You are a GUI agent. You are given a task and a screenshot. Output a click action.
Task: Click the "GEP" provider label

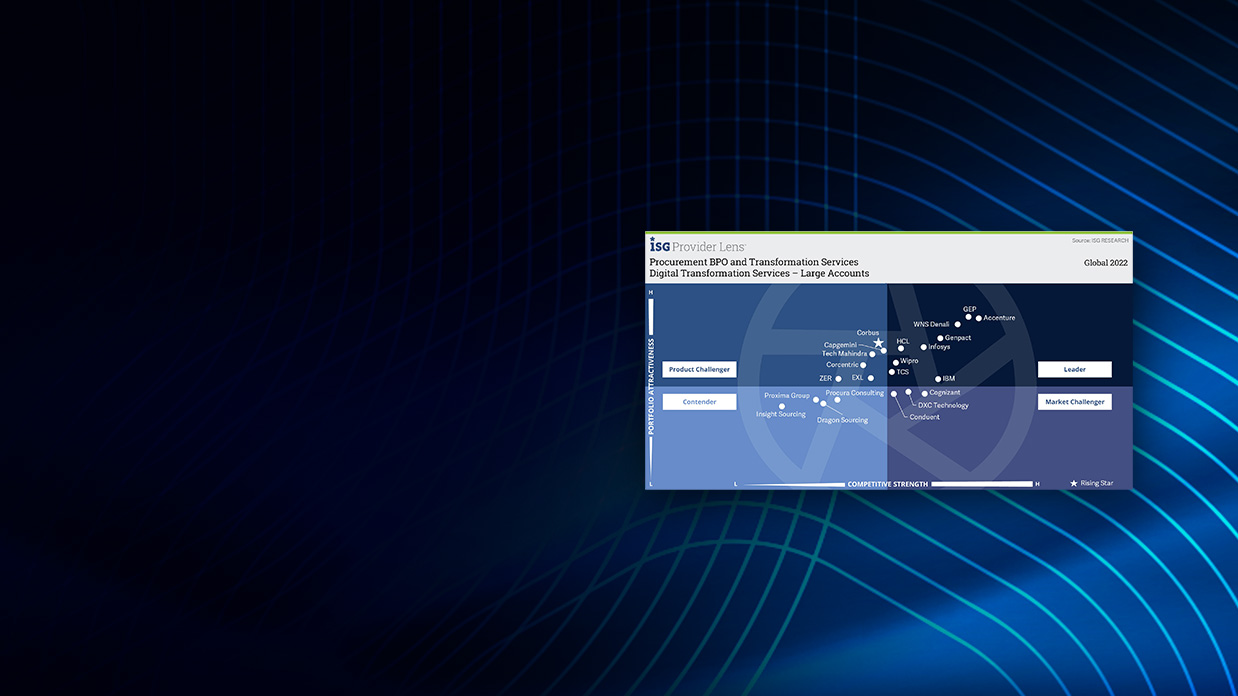pyautogui.click(x=970, y=309)
